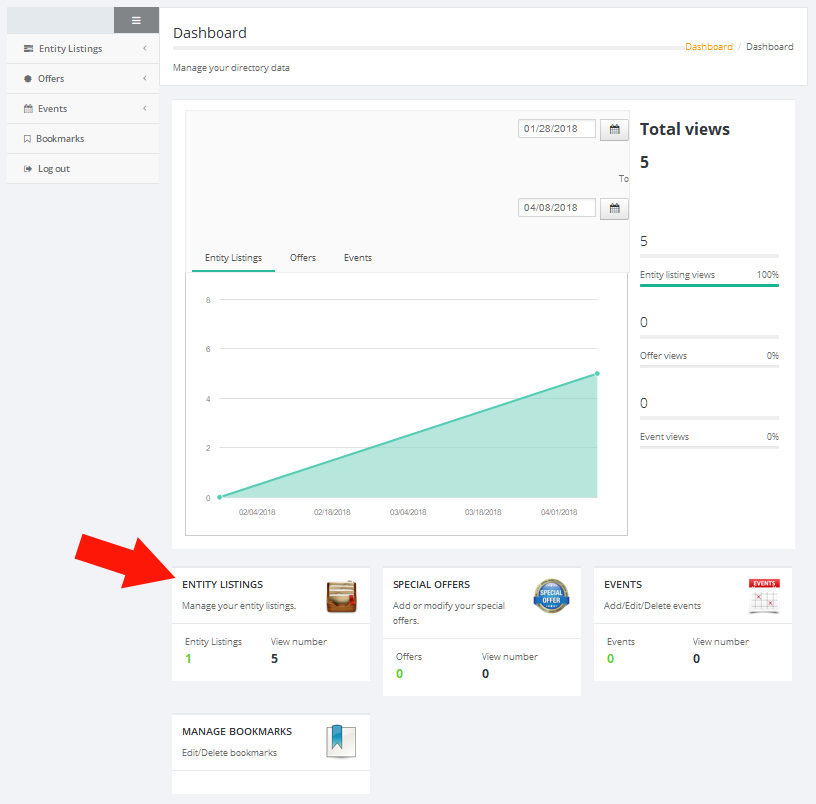This screenshot has height=804, width=816.
Task: Click the Add/Edit/Delete events description
Action: click(652, 606)
